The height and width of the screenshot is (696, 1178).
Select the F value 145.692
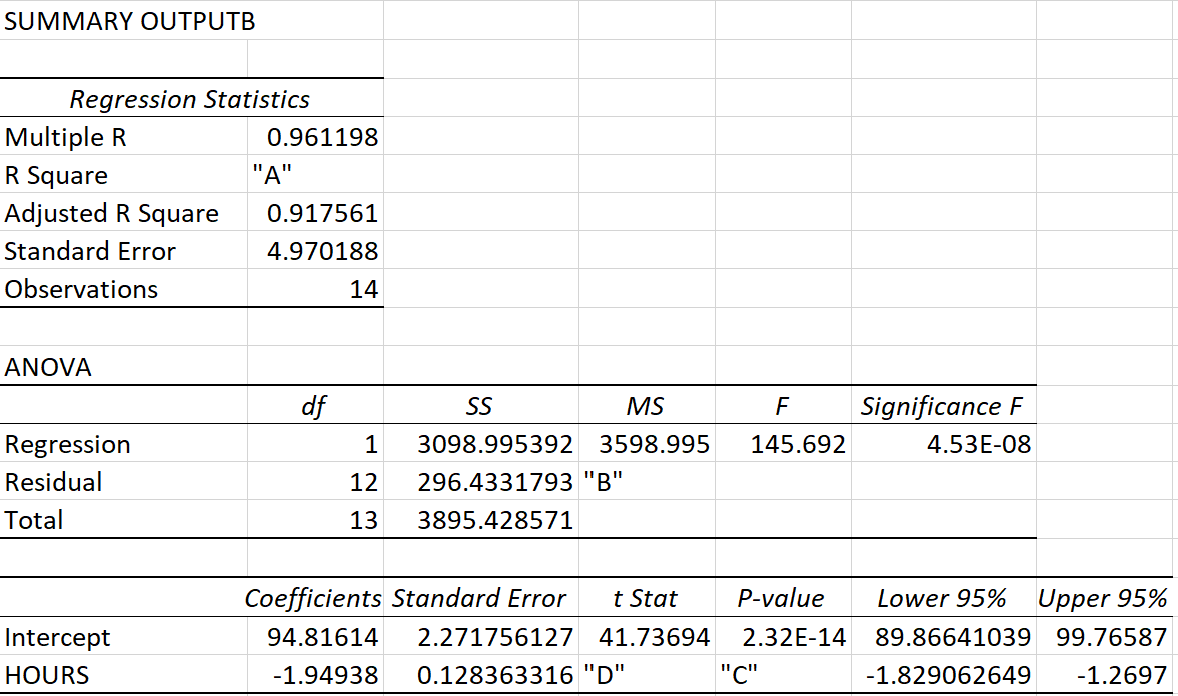coord(798,444)
